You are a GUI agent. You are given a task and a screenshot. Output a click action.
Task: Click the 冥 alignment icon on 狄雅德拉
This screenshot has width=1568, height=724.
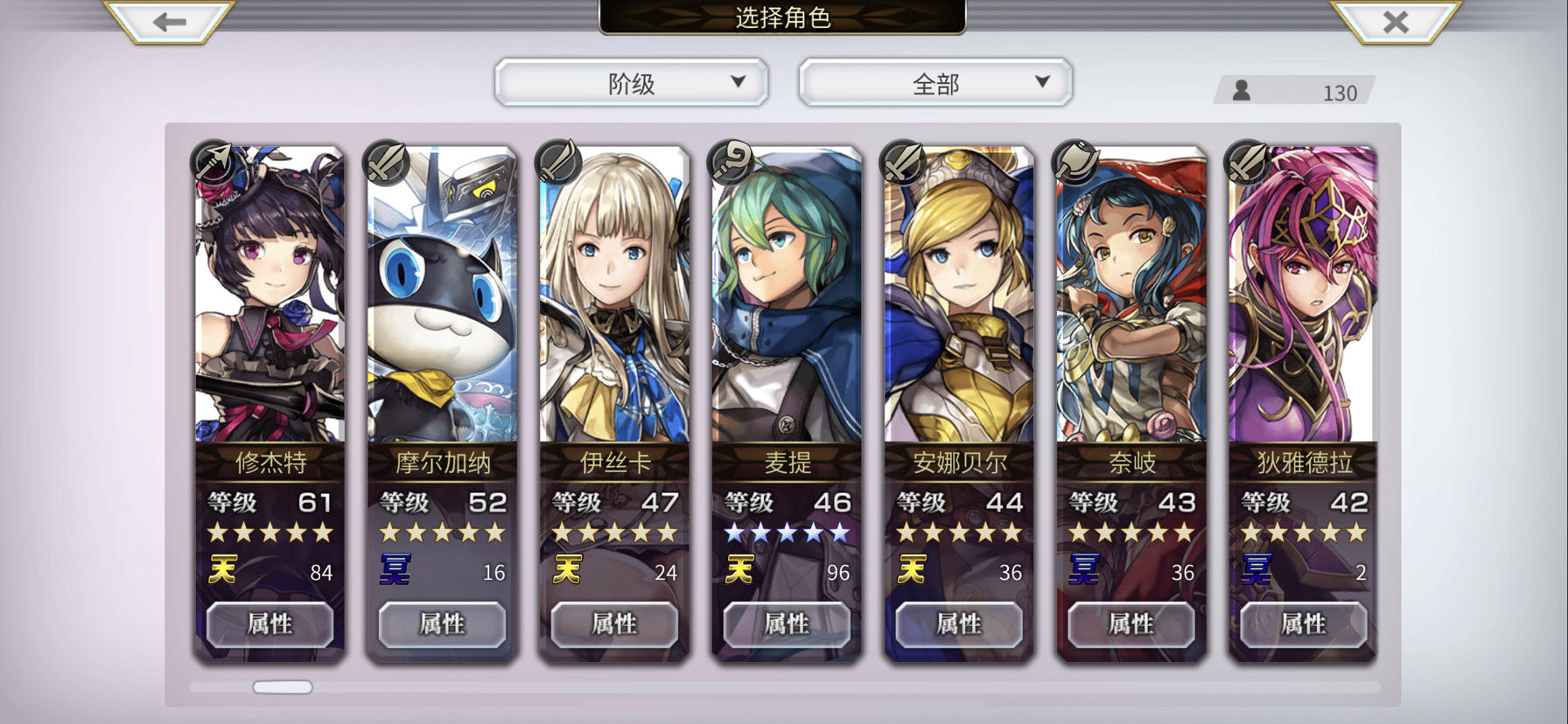(x=1256, y=571)
